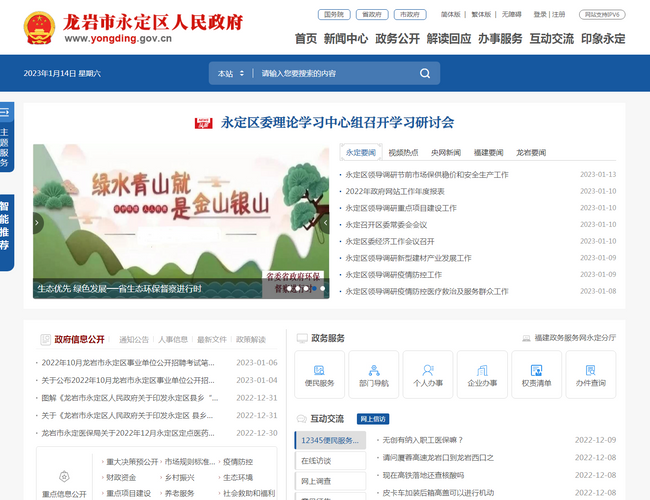This screenshot has width=650, height=500.
Task: Open the 企业办事 service icon
Action: tap(482, 374)
